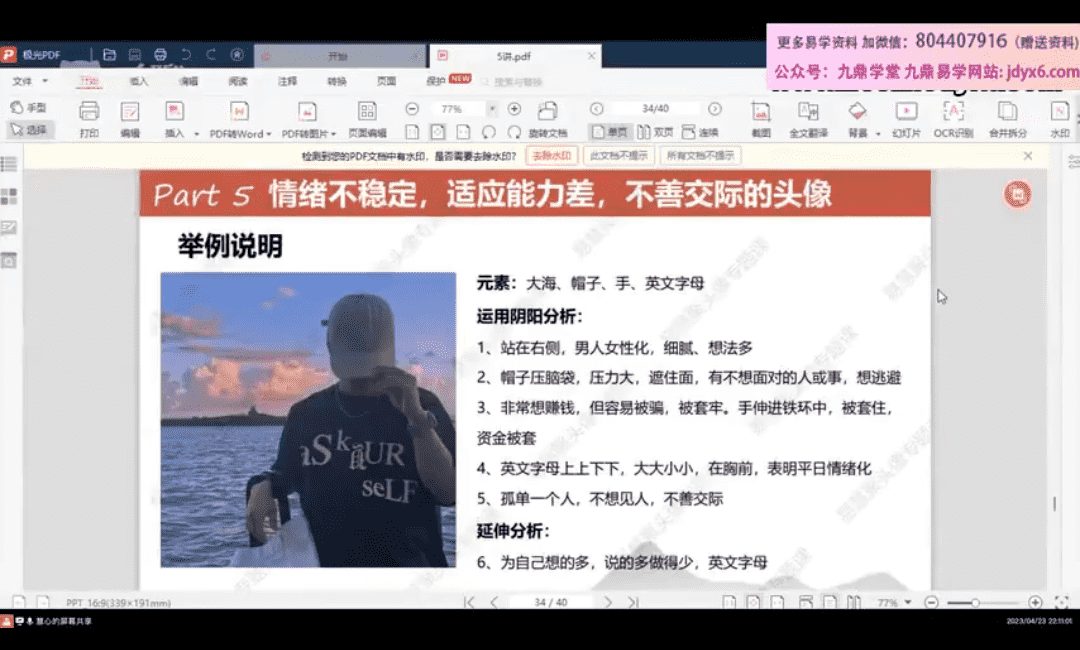Open the 77% zoom level dropdown
The image size is (1080, 650).
pos(491,108)
